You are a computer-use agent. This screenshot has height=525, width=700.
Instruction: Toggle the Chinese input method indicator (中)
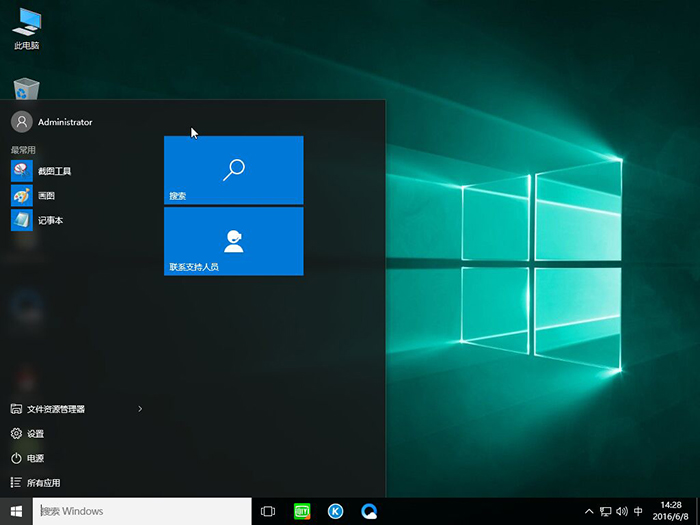[x=638, y=511]
